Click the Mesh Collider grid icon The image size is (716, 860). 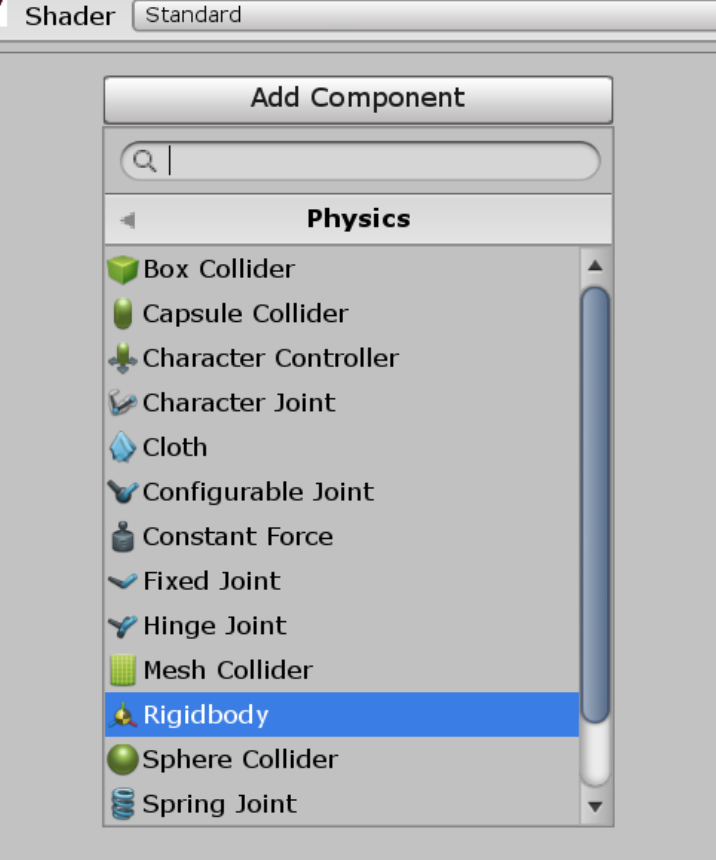pyautogui.click(x=122, y=670)
